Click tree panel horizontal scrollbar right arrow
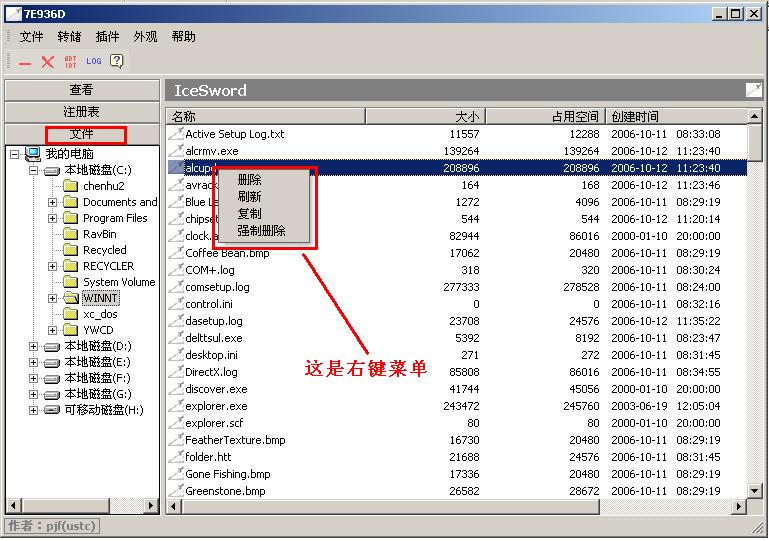 point(152,505)
